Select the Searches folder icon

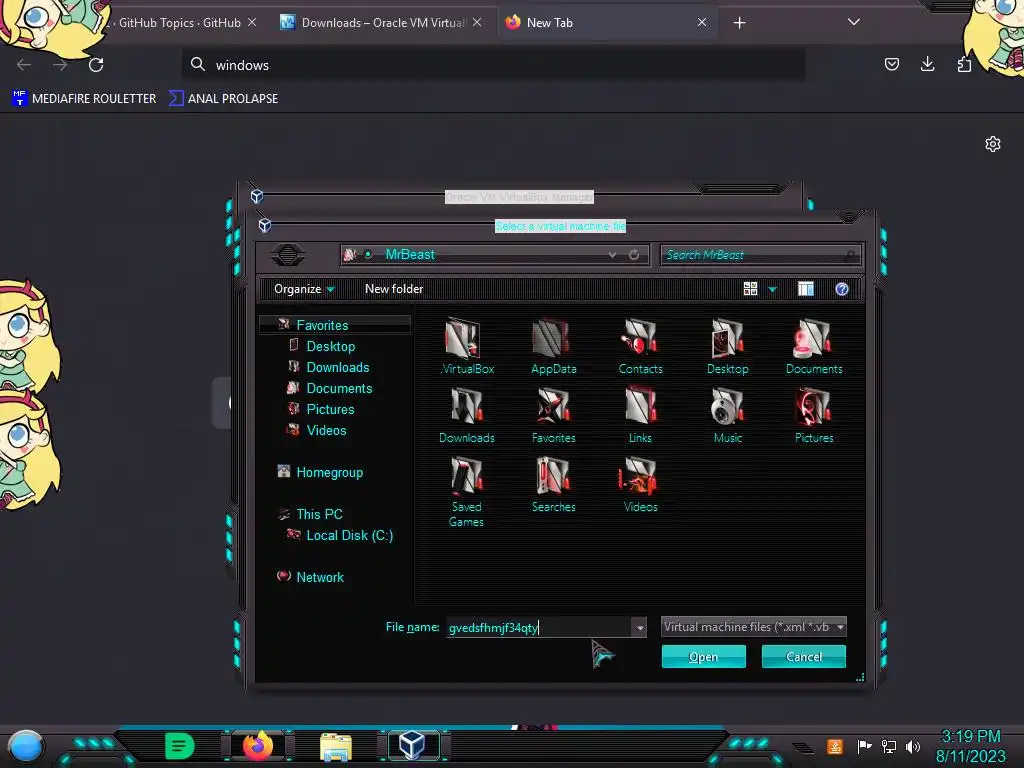552,475
